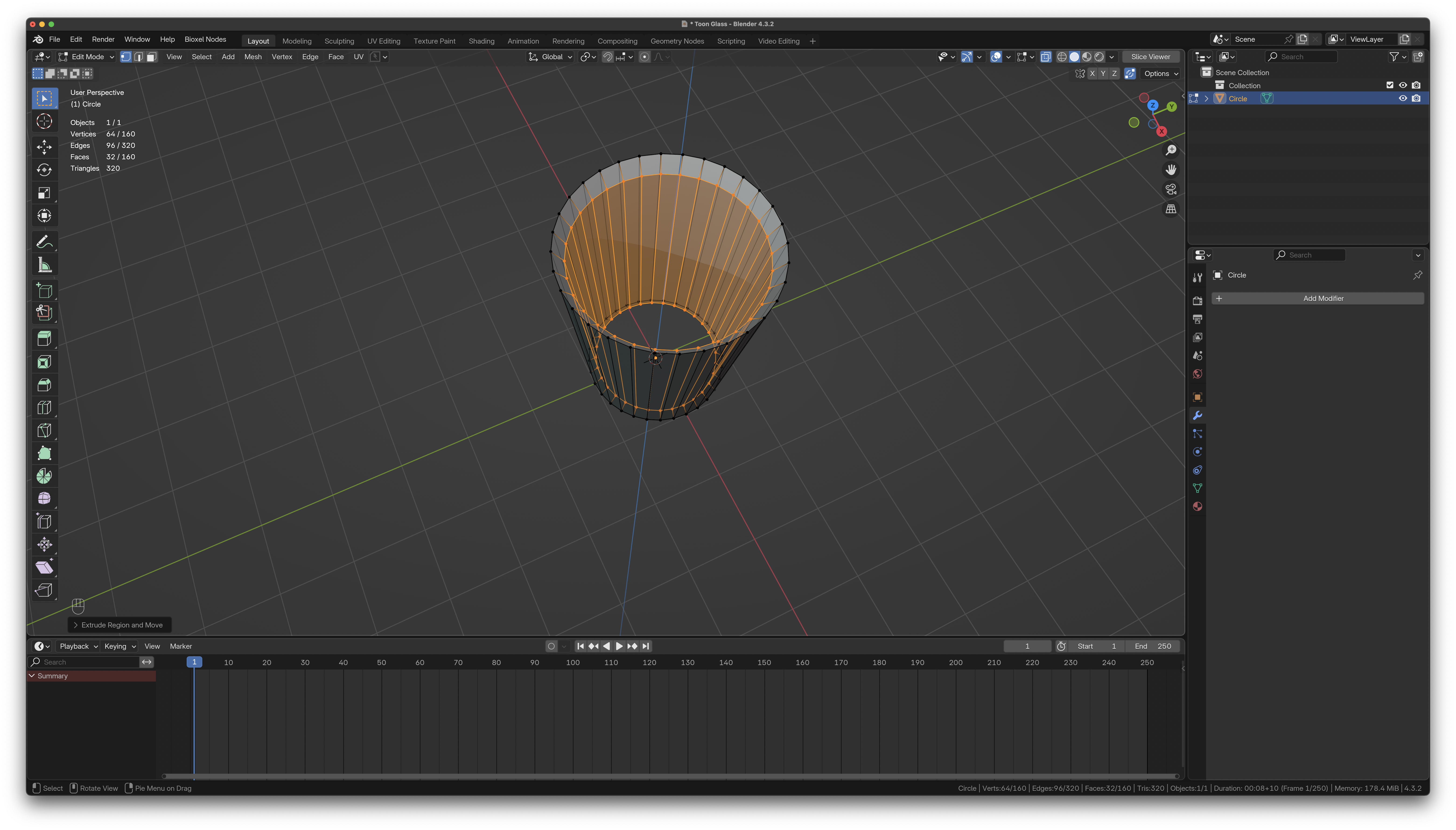Open the shading options dropdown arrow
The height and width of the screenshot is (830, 1456).
pyautogui.click(x=1112, y=56)
